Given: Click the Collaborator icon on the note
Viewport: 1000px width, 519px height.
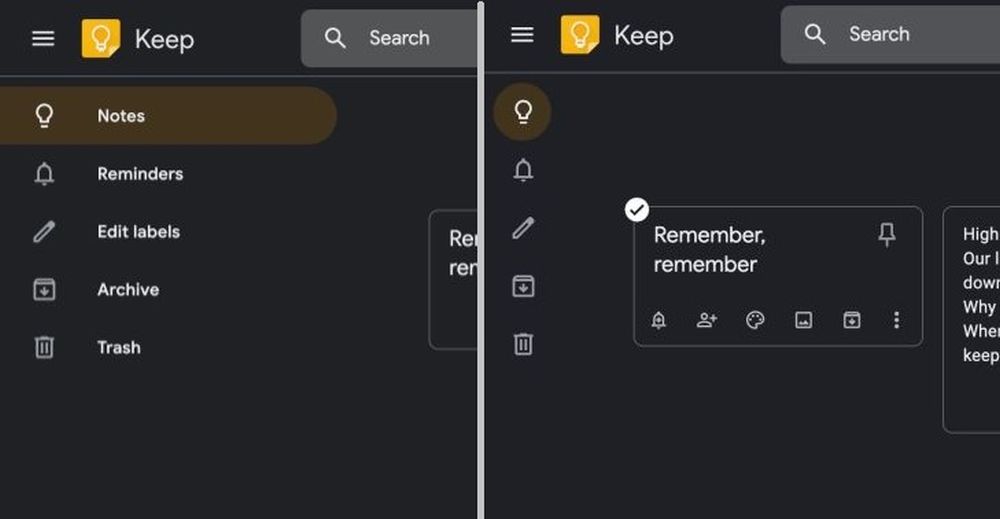Looking at the screenshot, I should (707, 320).
